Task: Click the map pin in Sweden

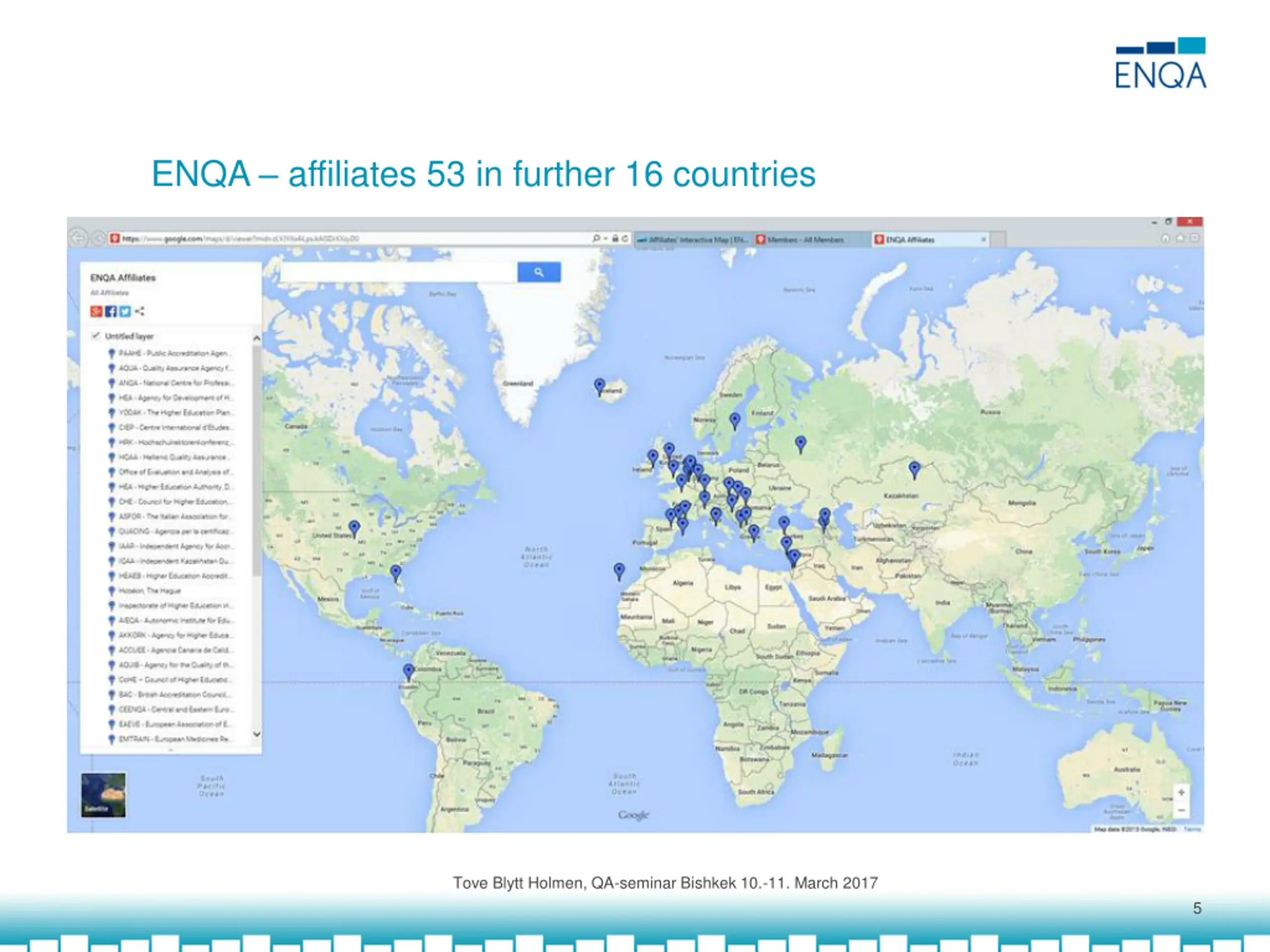Action: pos(735,421)
